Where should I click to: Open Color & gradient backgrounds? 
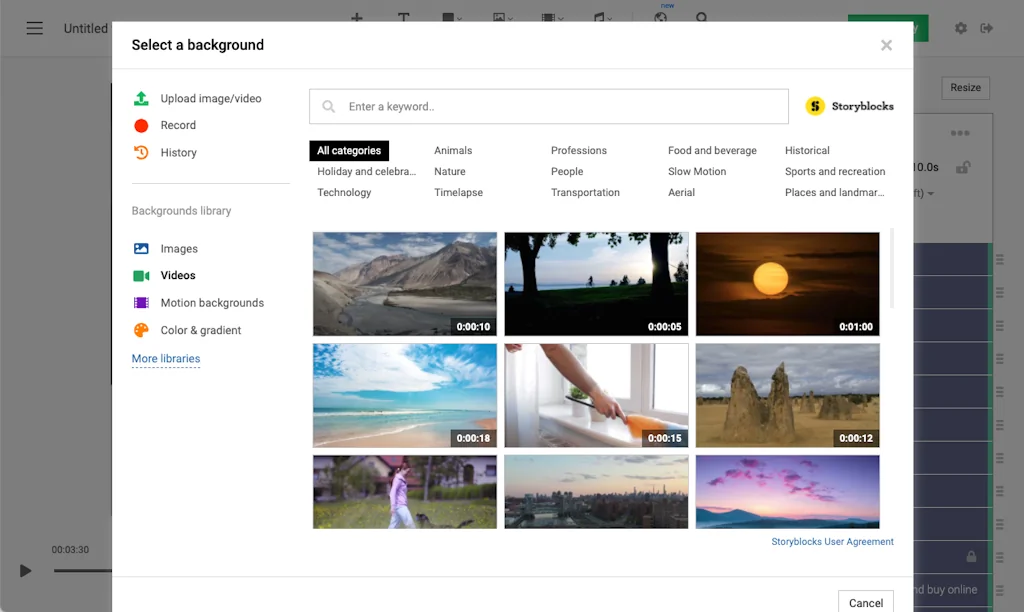pyautogui.click(x=201, y=330)
